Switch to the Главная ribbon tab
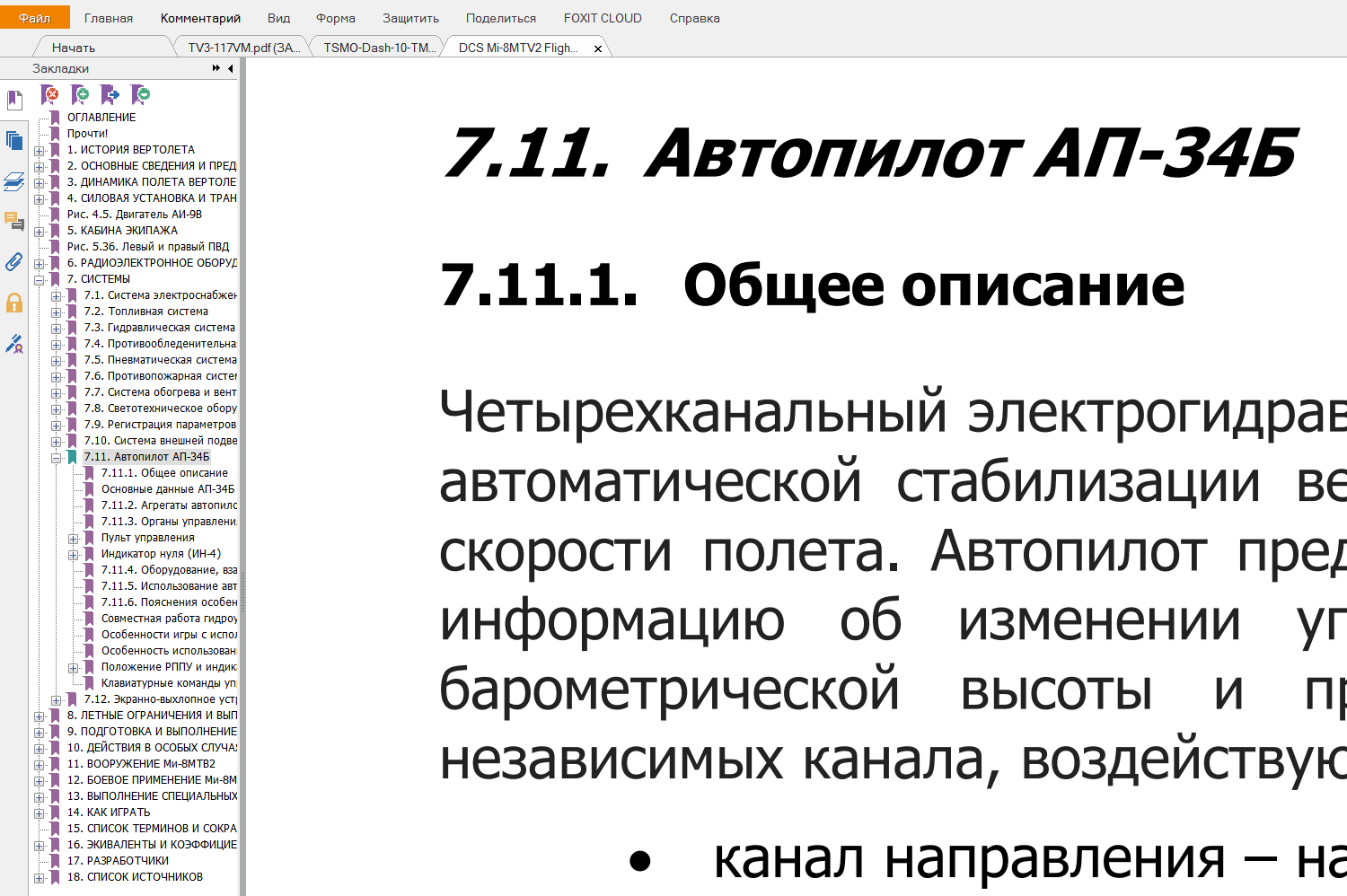The image size is (1347, 896). point(109,18)
